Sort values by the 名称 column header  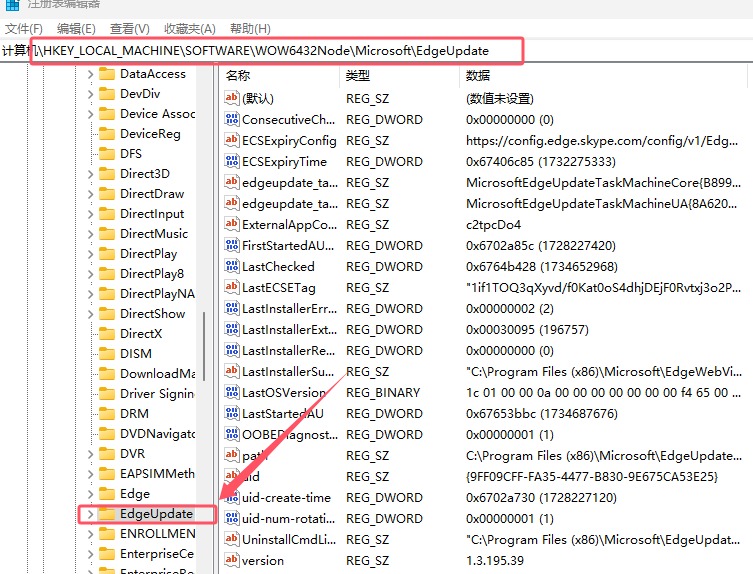pyautogui.click(x=238, y=76)
